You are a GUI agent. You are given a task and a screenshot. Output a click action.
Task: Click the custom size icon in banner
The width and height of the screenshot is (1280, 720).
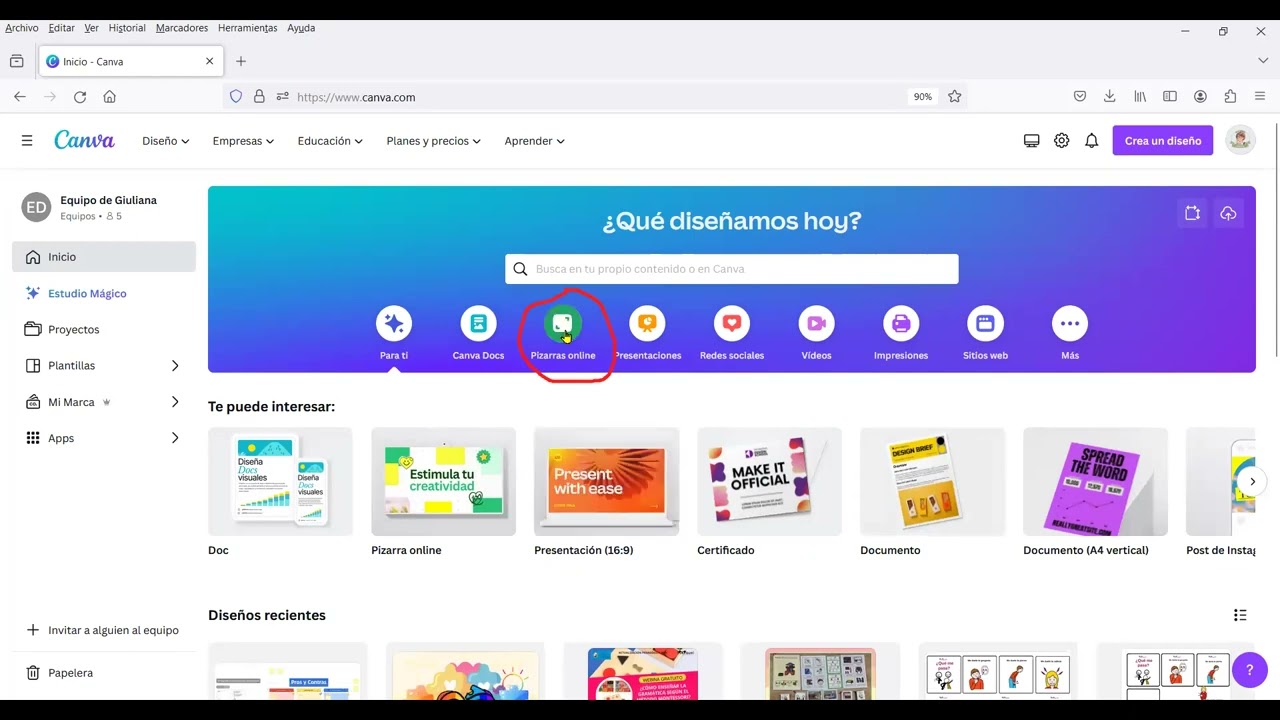(1192, 213)
